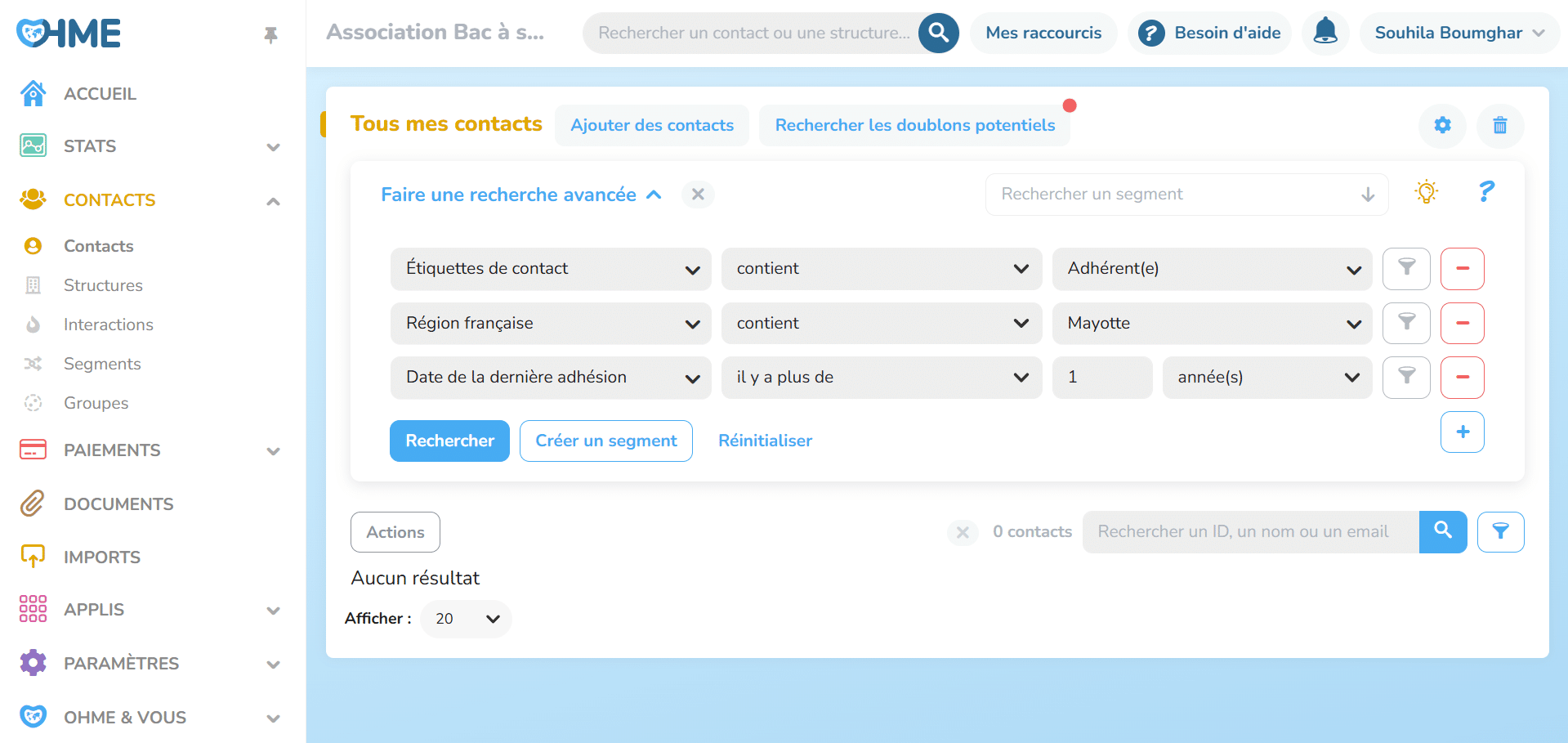1568x743 pixels.
Task: Remove the Mayotte filter row with the minus icon
Action: (1462, 323)
